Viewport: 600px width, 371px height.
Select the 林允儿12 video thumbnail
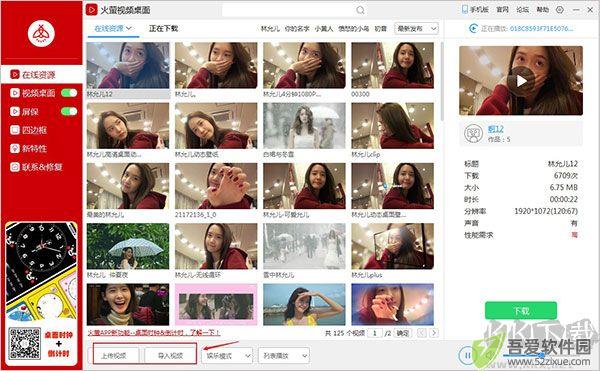pos(128,65)
